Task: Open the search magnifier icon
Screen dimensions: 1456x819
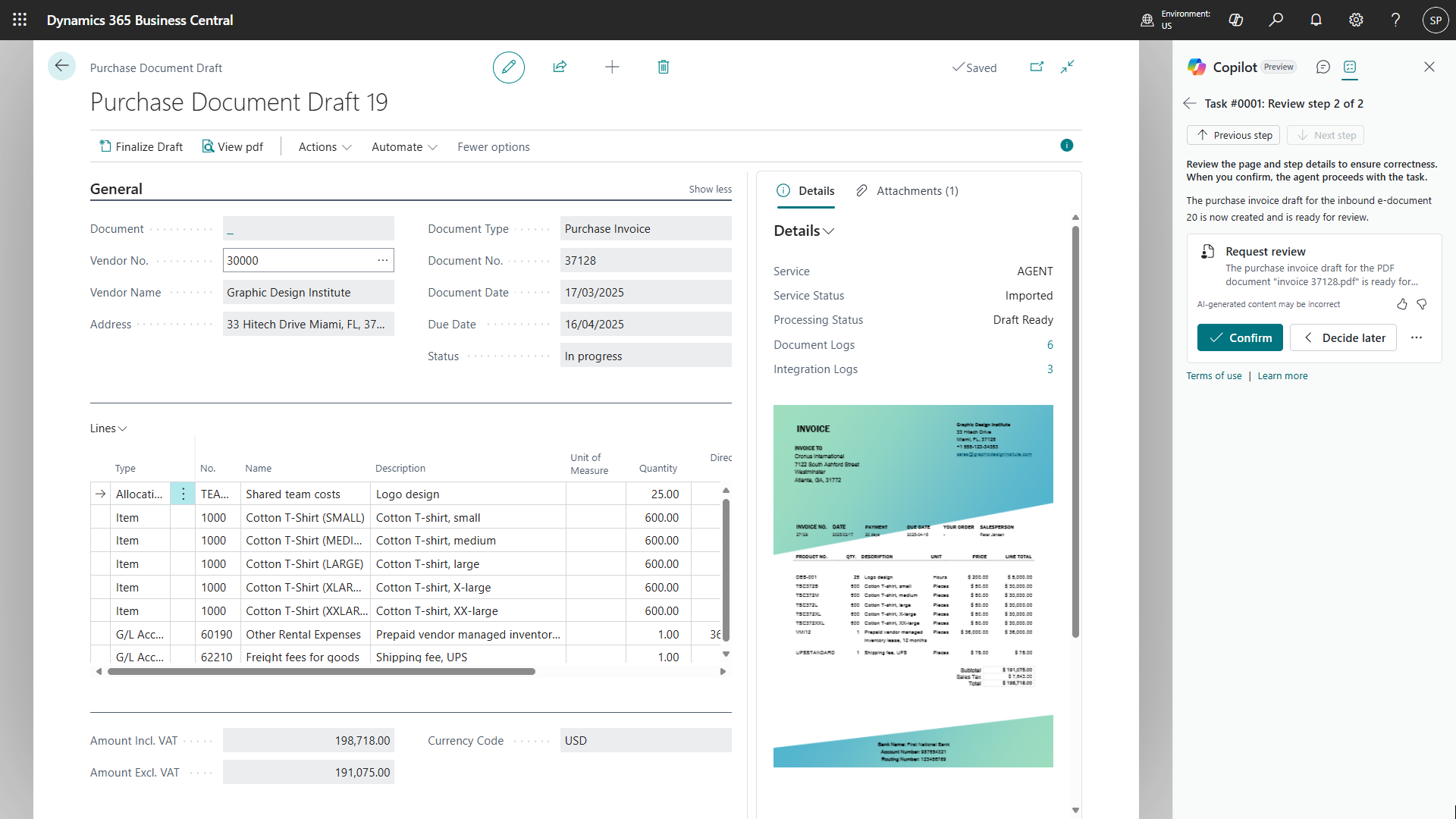Action: (x=1276, y=20)
